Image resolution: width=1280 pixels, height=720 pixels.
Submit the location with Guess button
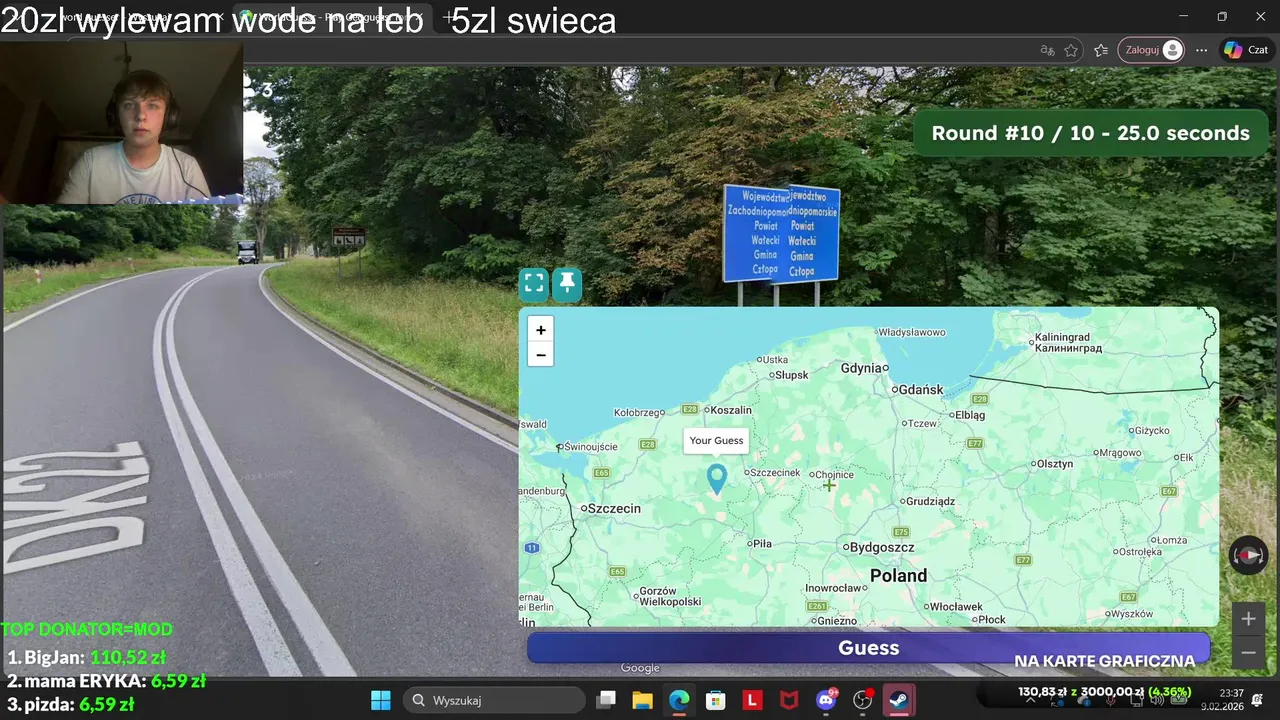pyautogui.click(x=868, y=647)
